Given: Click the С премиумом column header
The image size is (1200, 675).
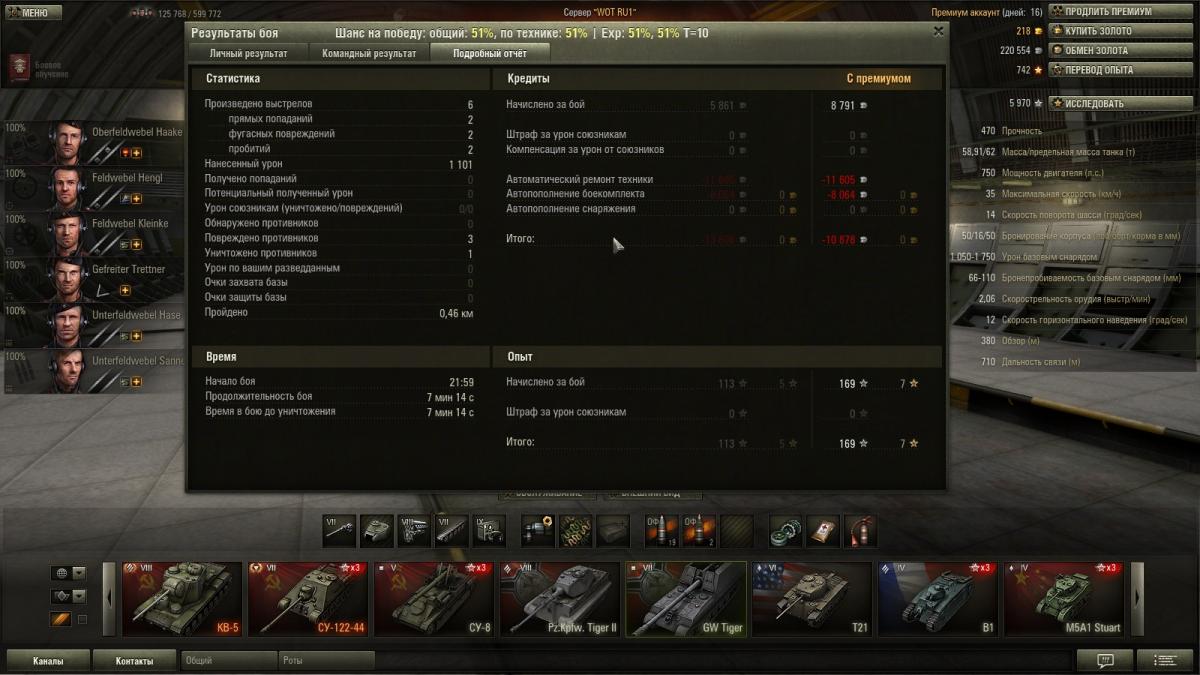Looking at the screenshot, I should tap(879, 78).
